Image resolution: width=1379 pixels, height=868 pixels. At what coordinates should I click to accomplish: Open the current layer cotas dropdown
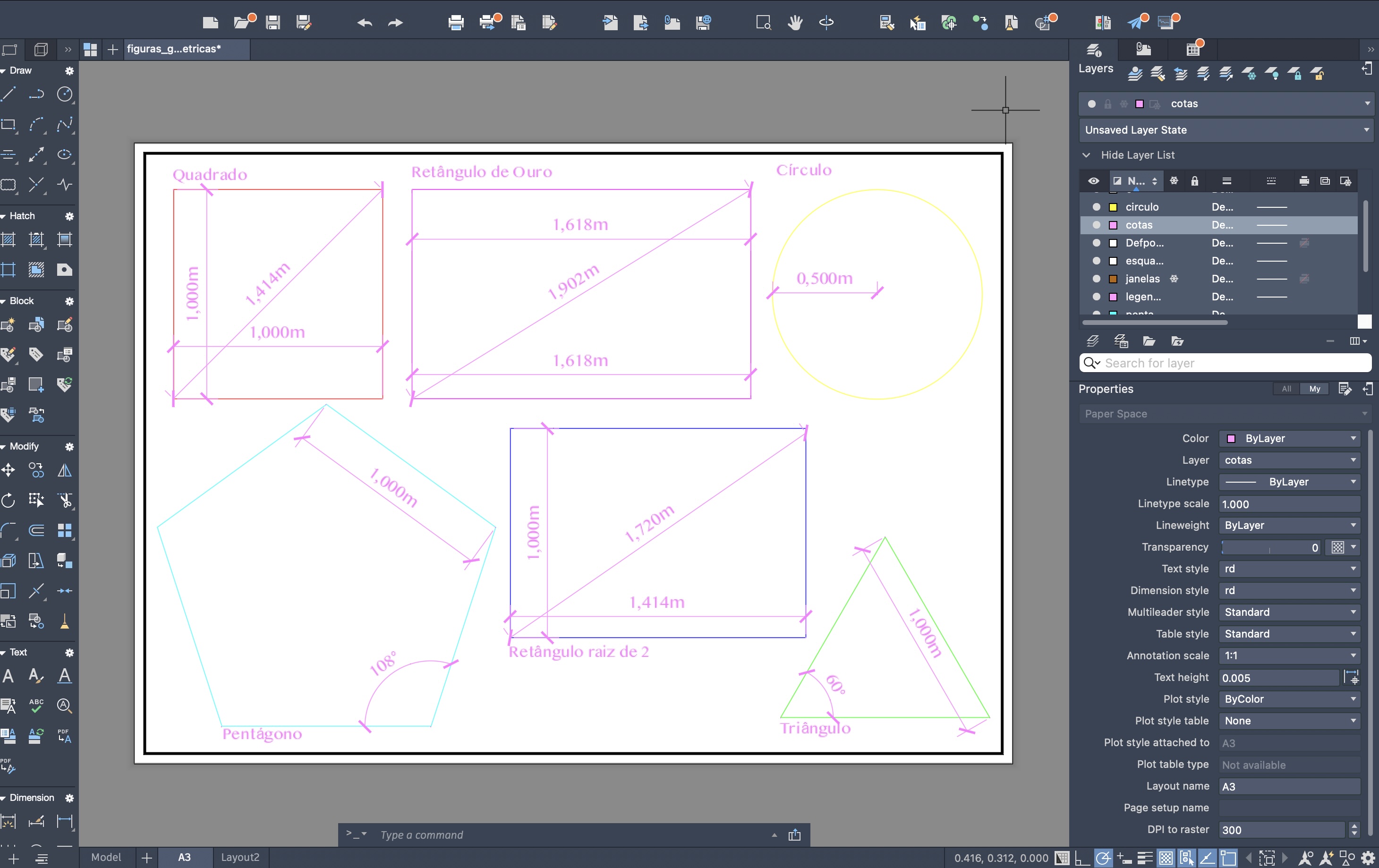point(1367,103)
